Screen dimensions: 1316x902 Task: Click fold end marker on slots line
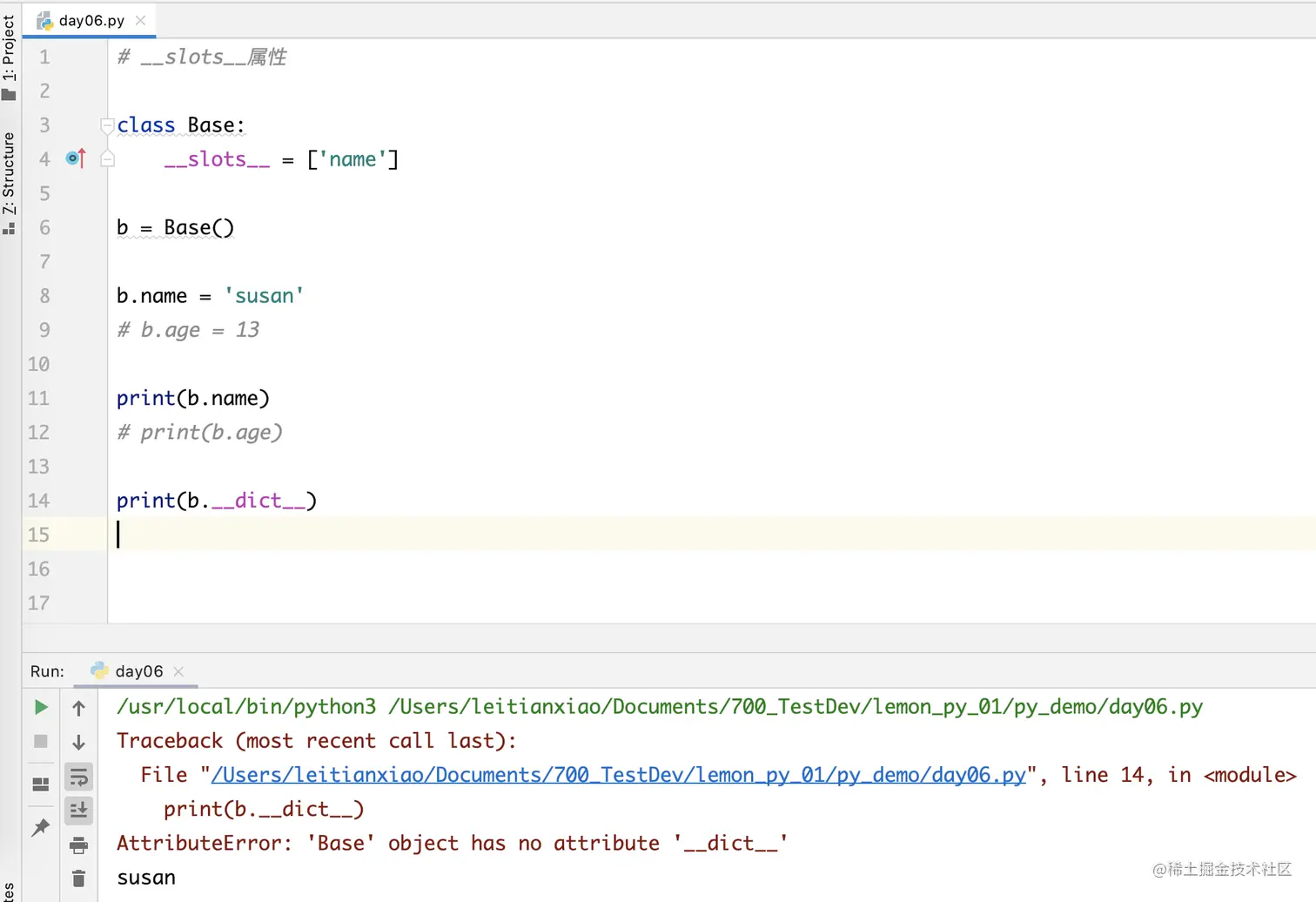[107, 159]
